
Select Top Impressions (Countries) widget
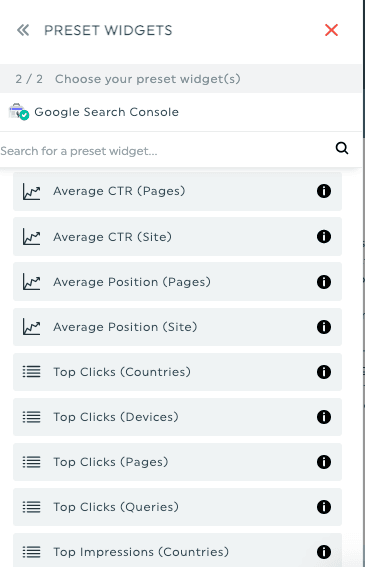point(177,550)
